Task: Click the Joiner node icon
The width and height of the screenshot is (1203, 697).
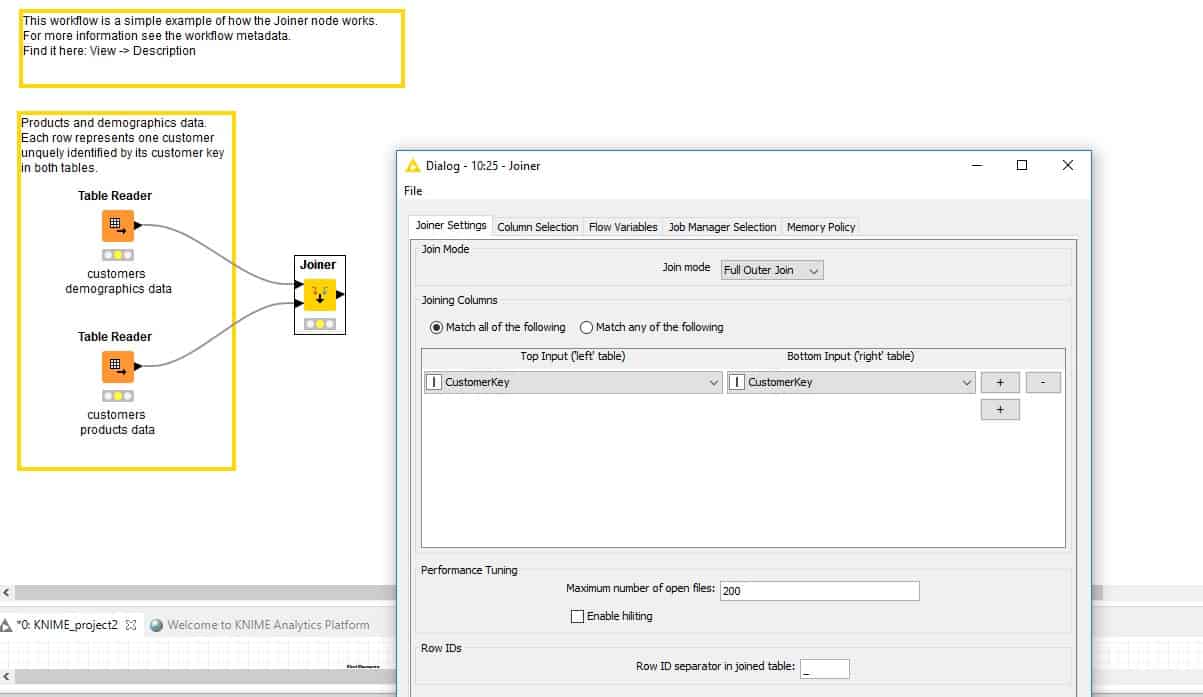Action: pos(320,295)
